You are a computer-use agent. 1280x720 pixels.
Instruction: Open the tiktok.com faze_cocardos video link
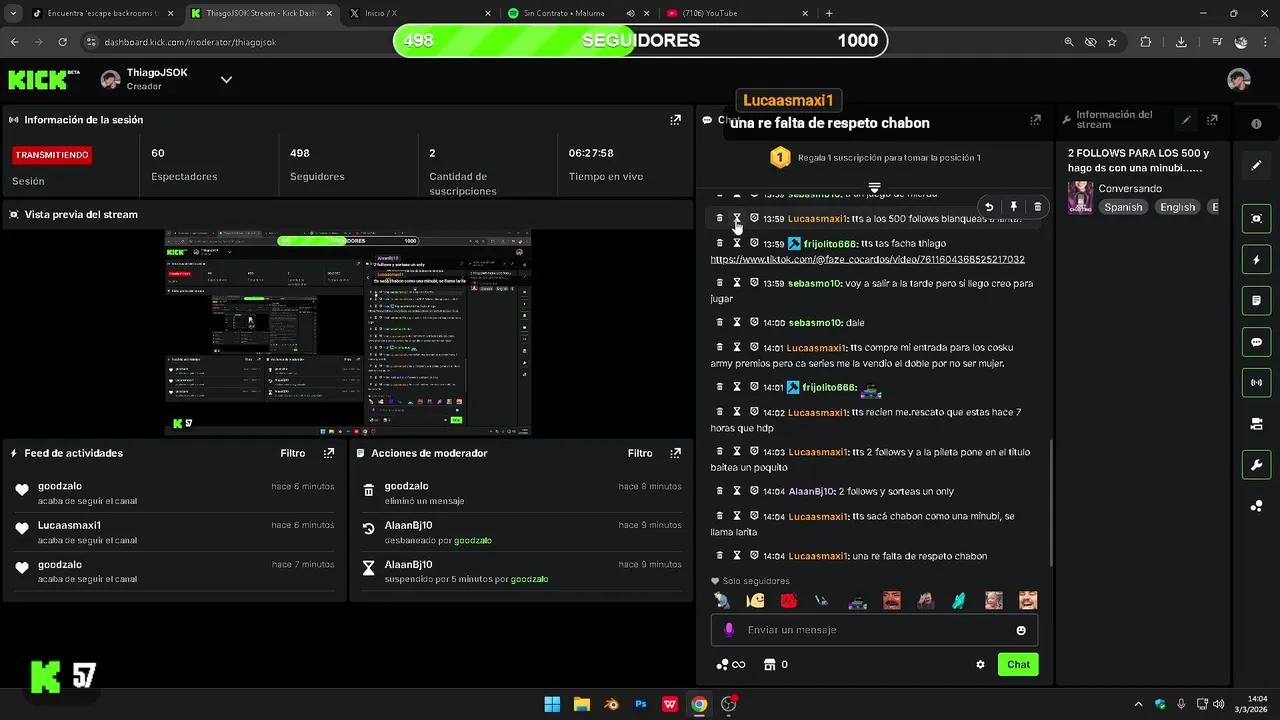[x=867, y=259]
